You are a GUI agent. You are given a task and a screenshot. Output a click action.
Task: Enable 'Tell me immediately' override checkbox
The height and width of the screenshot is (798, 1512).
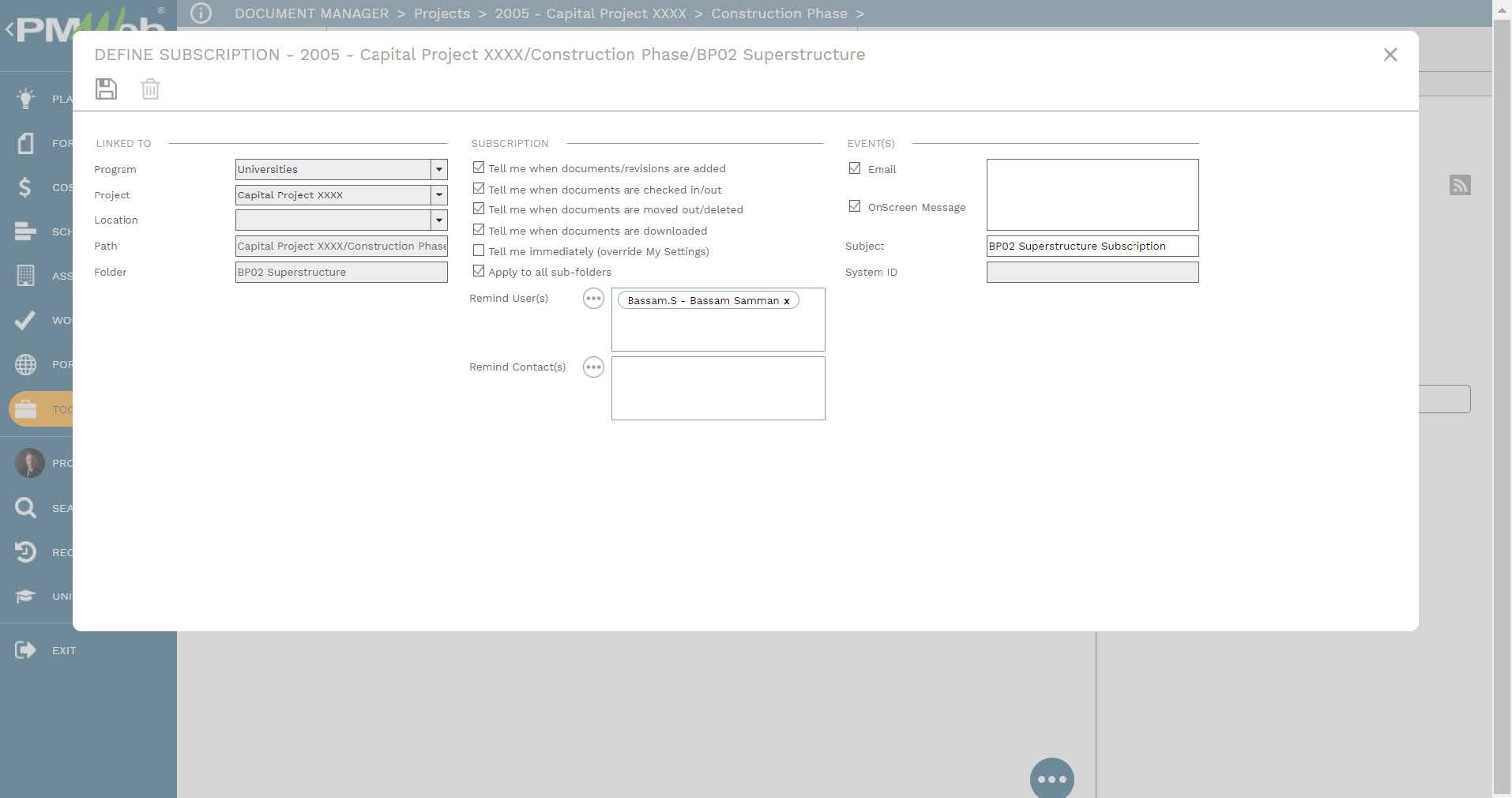coord(479,250)
